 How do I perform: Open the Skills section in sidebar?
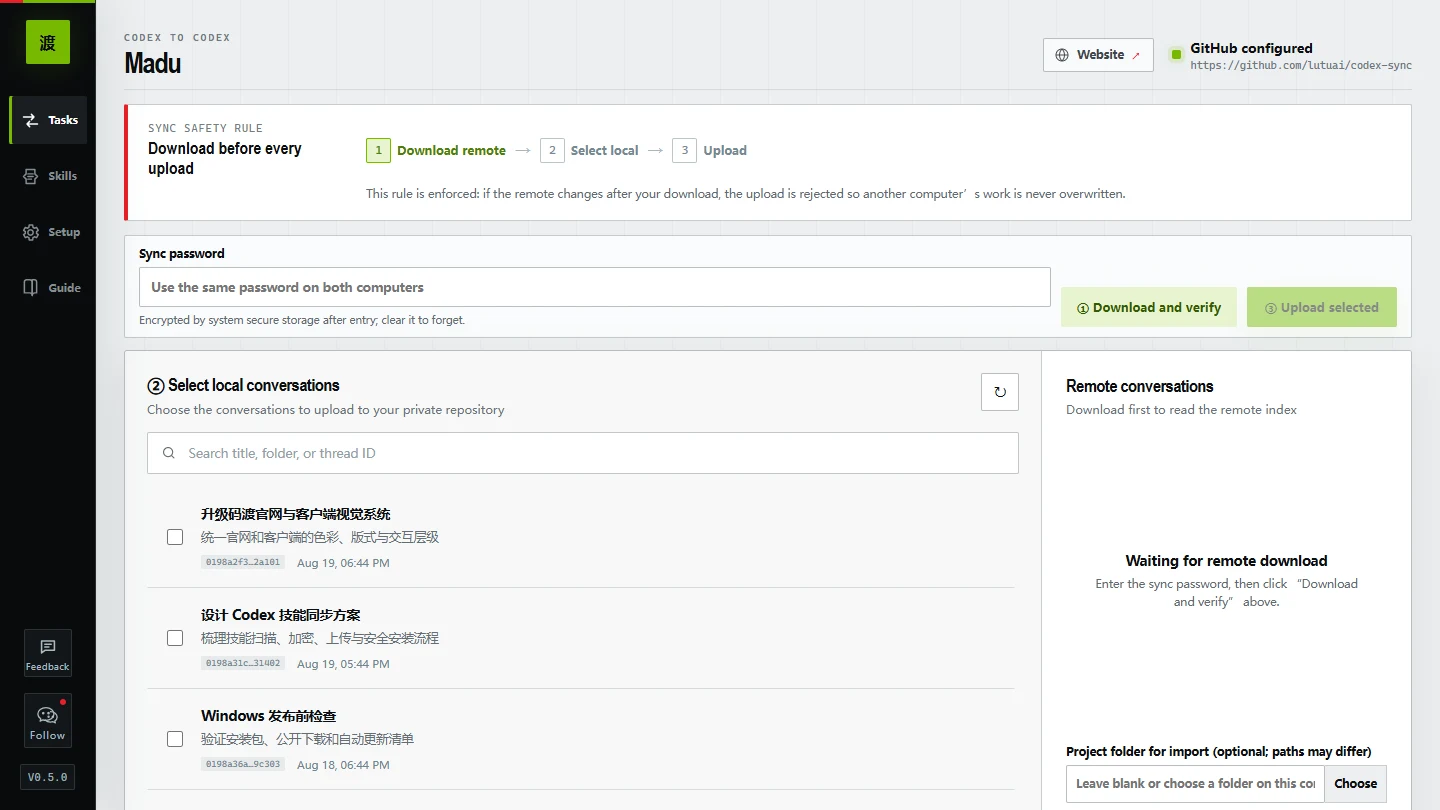point(48,176)
